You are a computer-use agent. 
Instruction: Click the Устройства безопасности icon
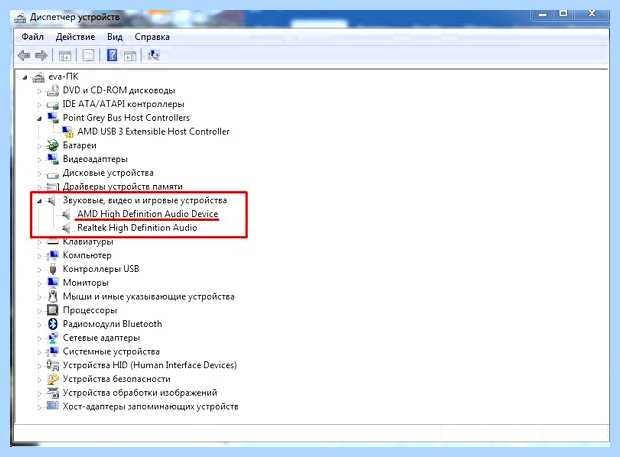pos(53,379)
